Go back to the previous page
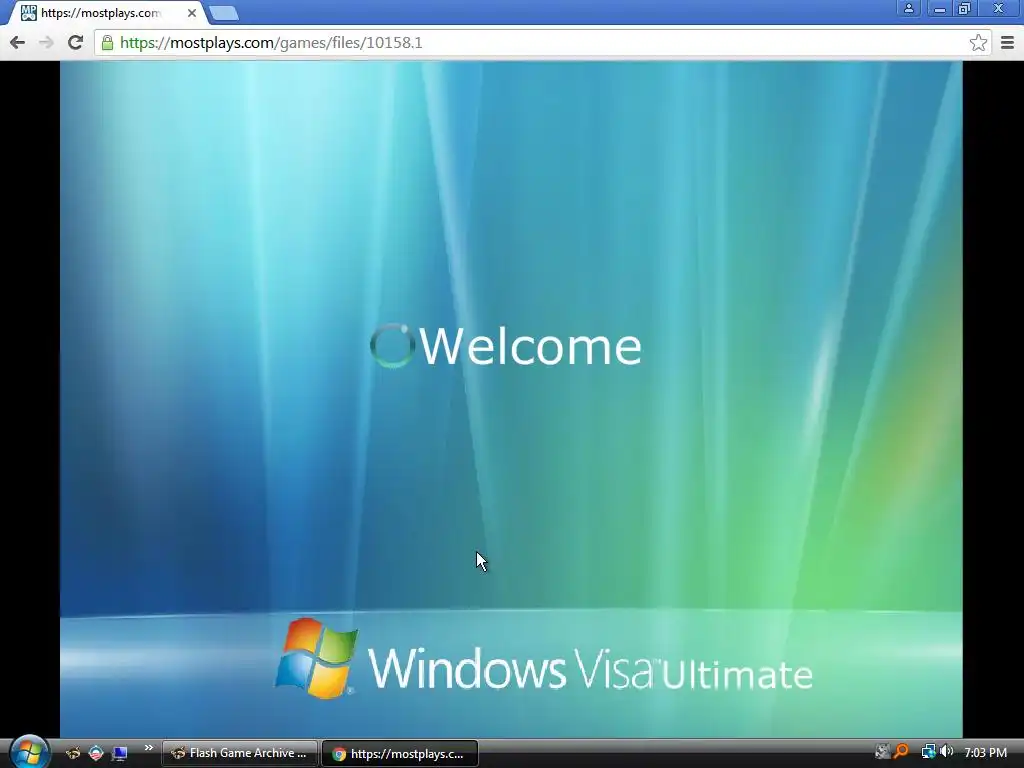This screenshot has height=768, width=1024. click(x=18, y=42)
